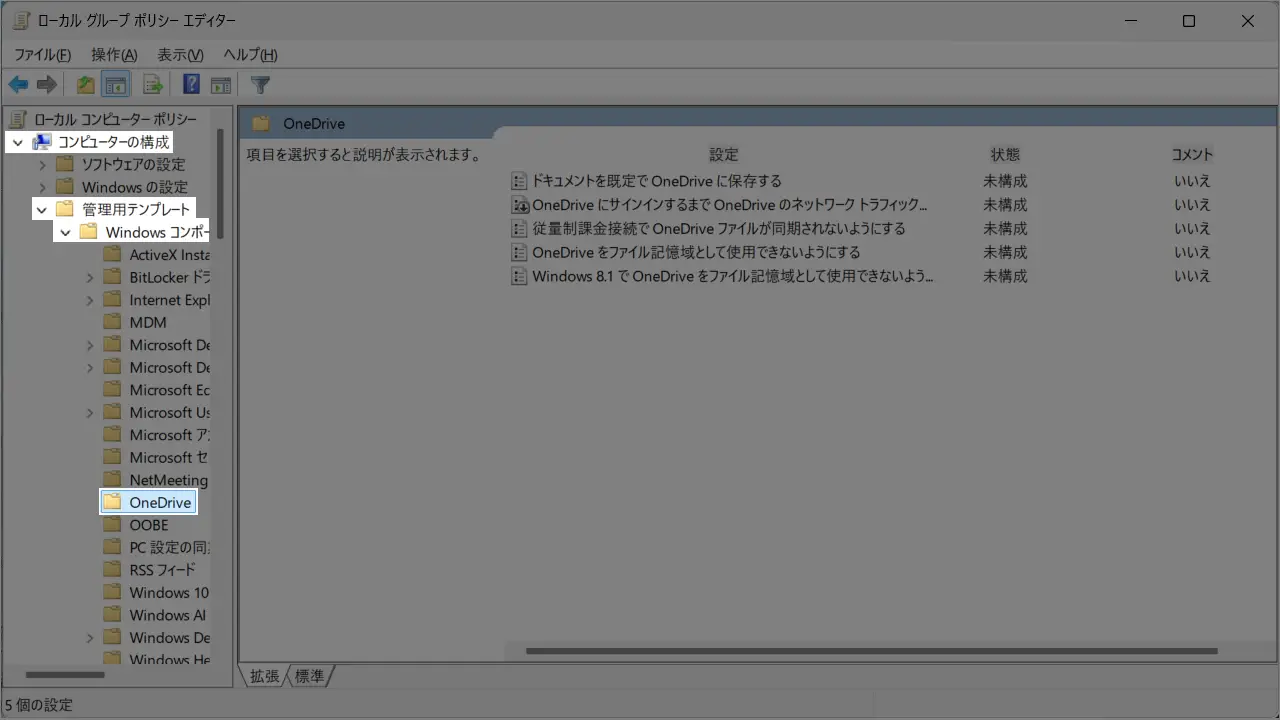
Task: Switch to the 標準 tab
Action: point(310,677)
